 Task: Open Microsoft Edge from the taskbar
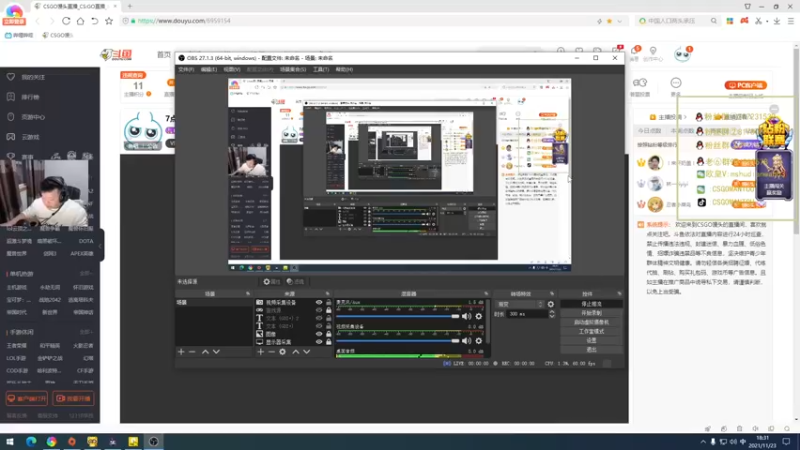(x=31, y=441)
